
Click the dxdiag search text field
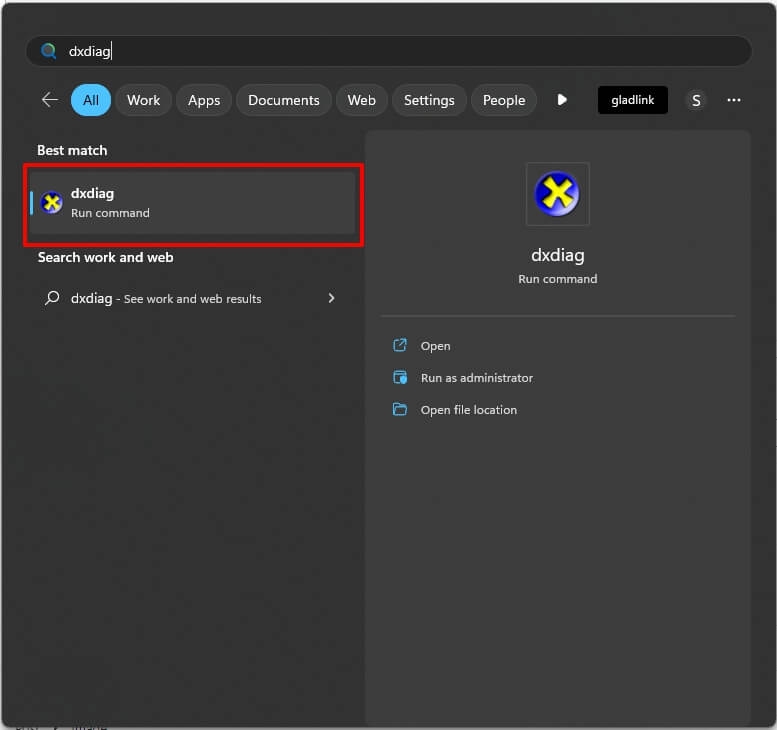389,51
